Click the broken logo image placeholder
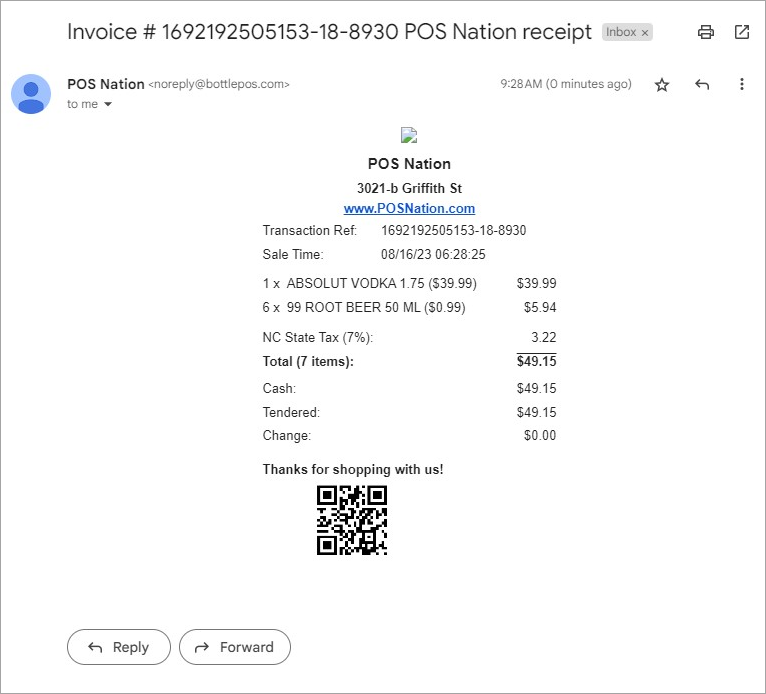This screenshot has width=766, height=694. click(x=409, y=135)
